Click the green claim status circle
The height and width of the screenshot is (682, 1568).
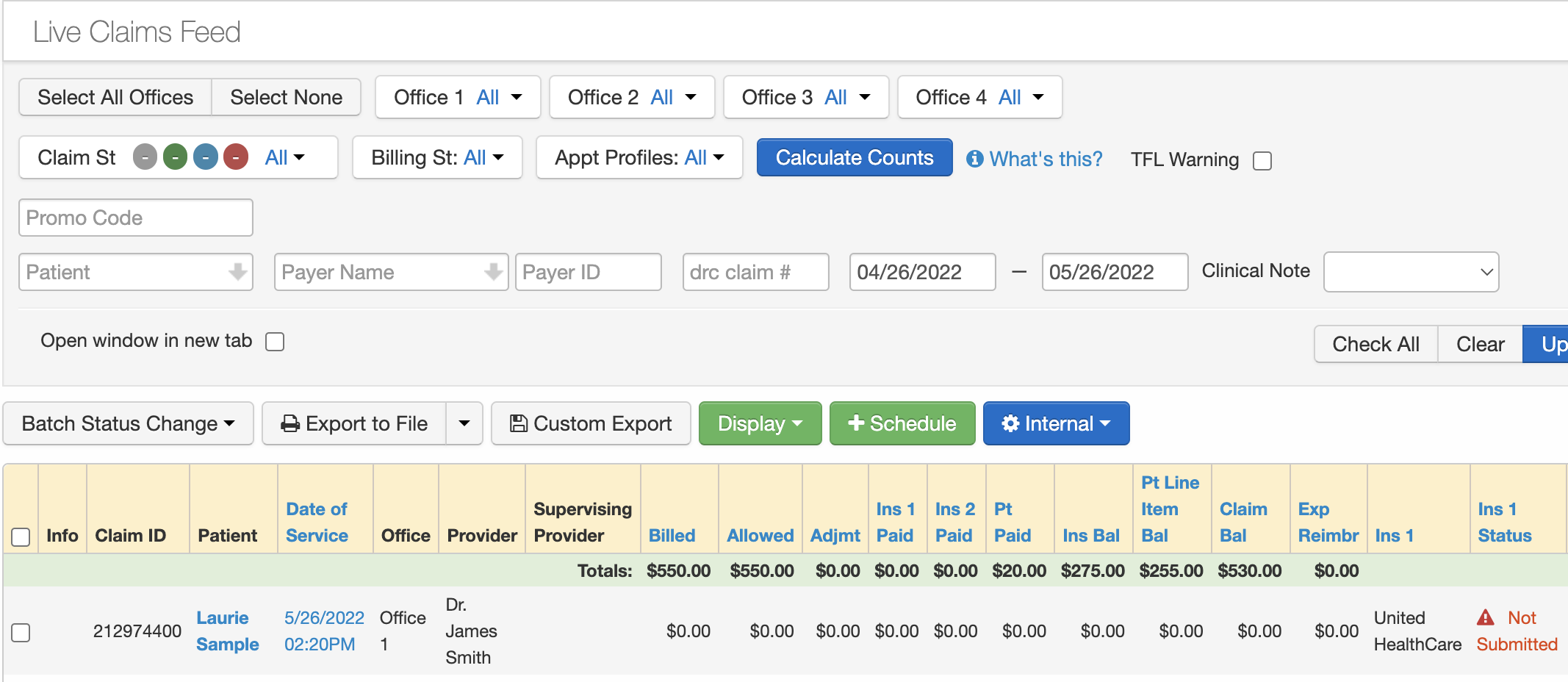[175, 157]
